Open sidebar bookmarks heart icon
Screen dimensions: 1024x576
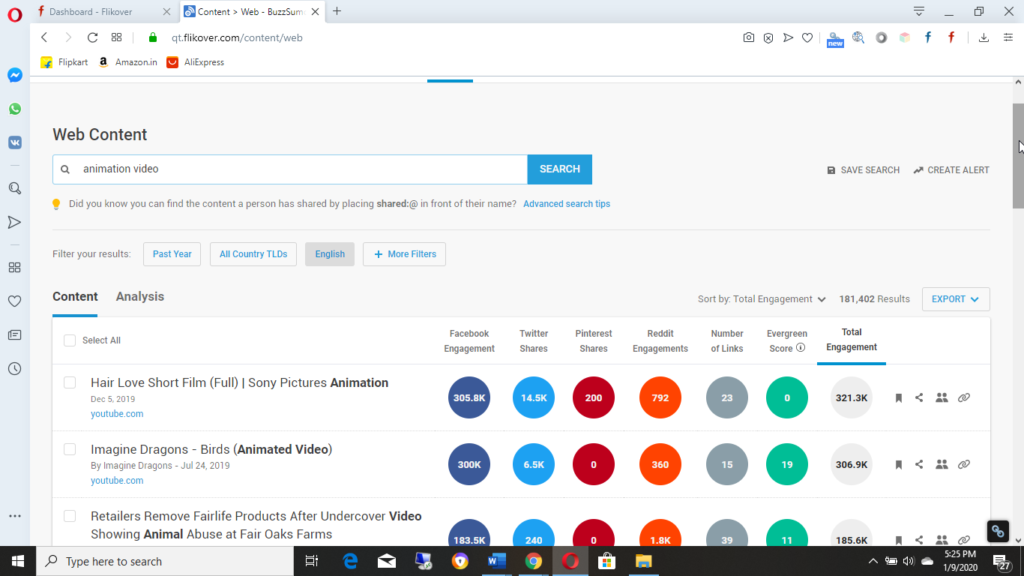pyautogui.click(x=14, y=302)
